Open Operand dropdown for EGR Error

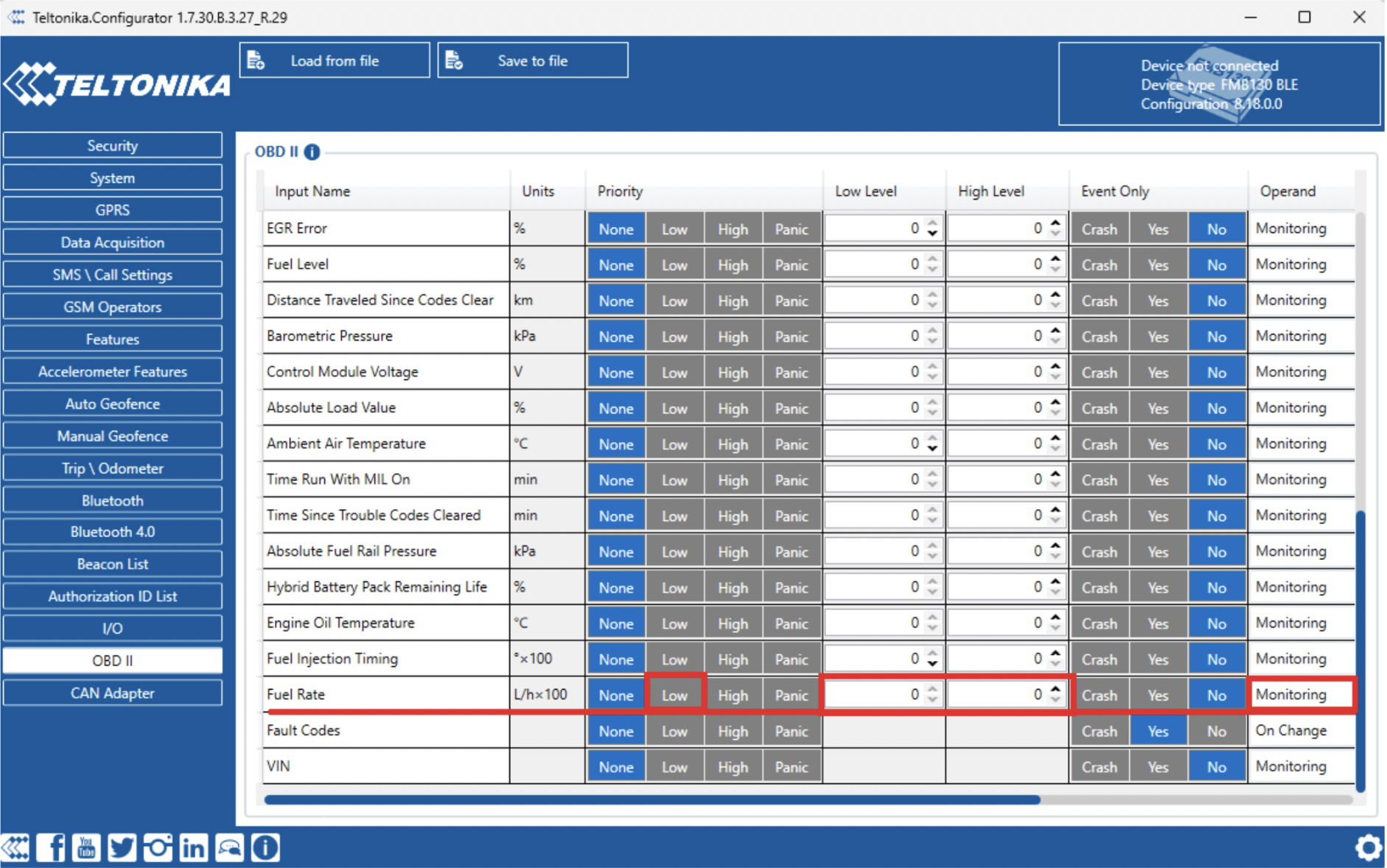(x=1302, y=228)
